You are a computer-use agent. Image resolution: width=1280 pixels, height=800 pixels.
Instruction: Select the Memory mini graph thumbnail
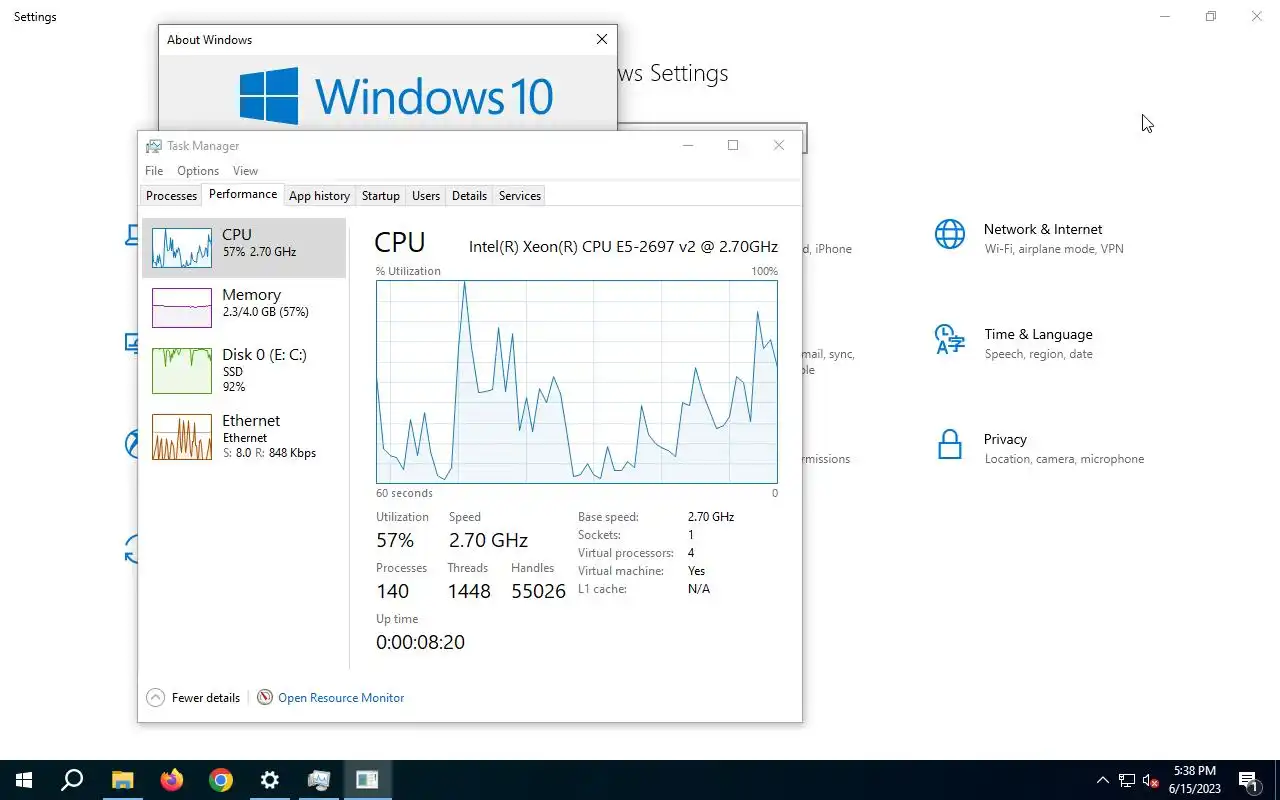182,308
